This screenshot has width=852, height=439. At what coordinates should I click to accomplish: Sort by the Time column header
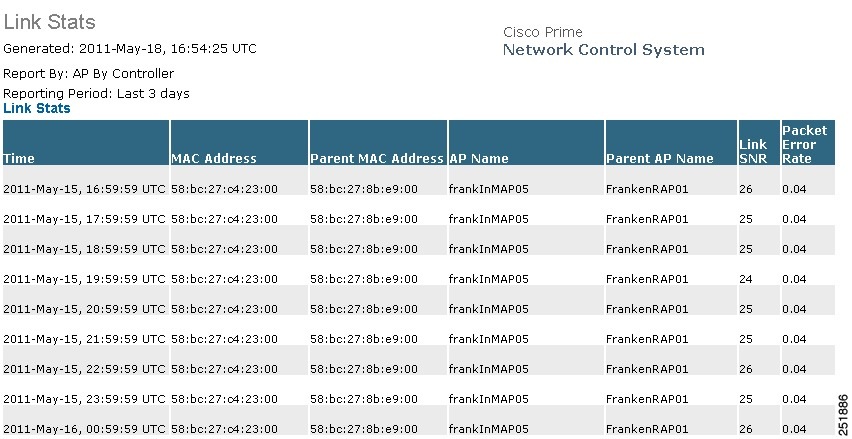[86, 143]
